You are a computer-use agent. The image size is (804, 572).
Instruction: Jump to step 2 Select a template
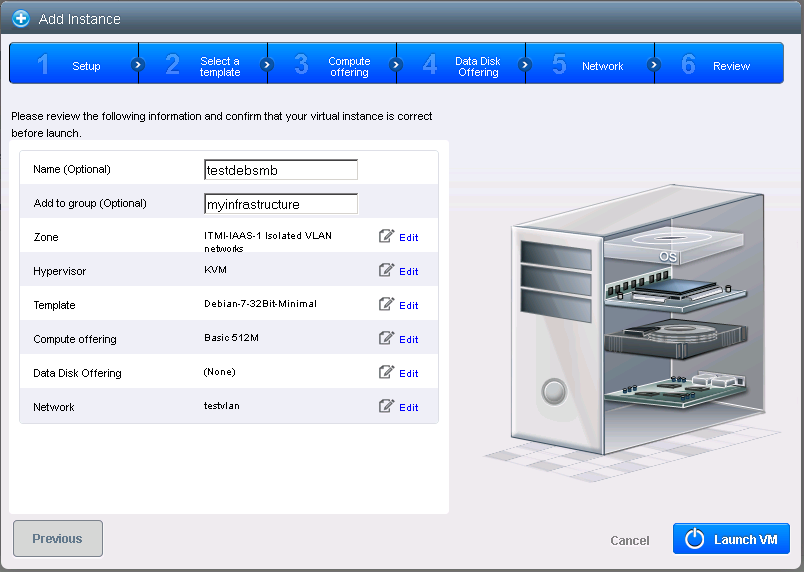point(204,66)
